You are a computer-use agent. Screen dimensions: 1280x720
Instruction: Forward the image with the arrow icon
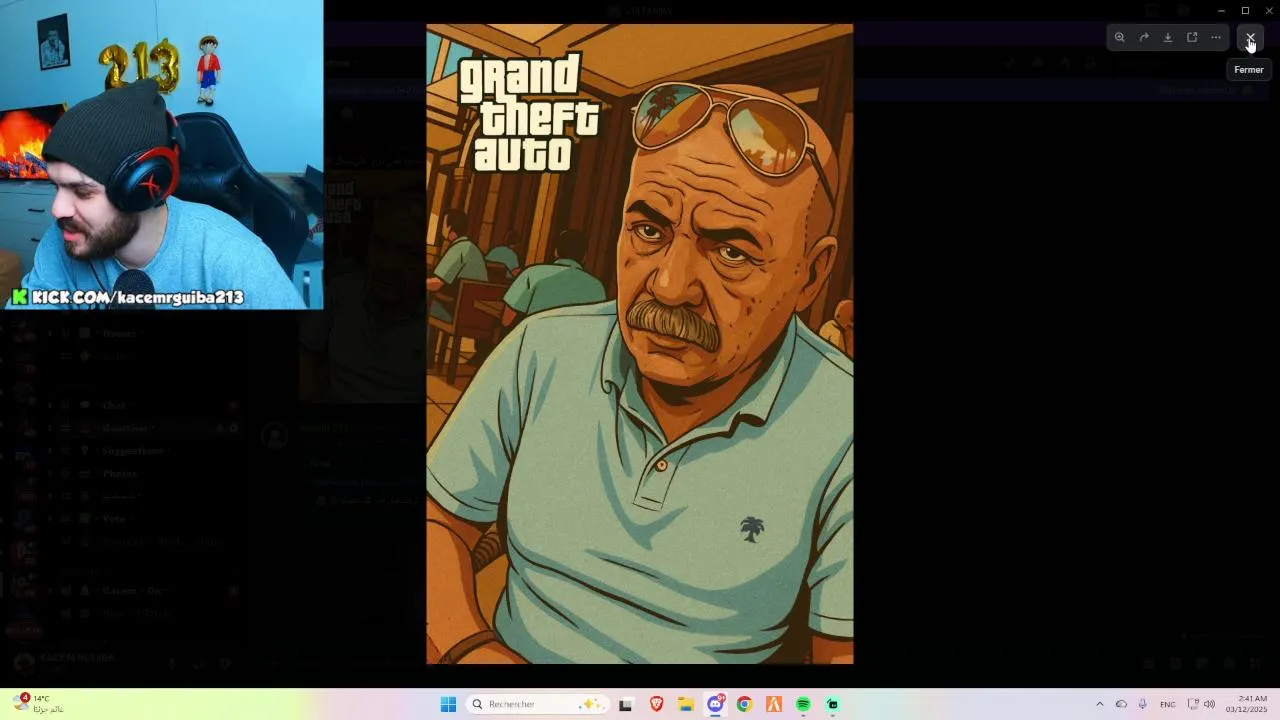pyautogui.click(x=1144, y=38)
